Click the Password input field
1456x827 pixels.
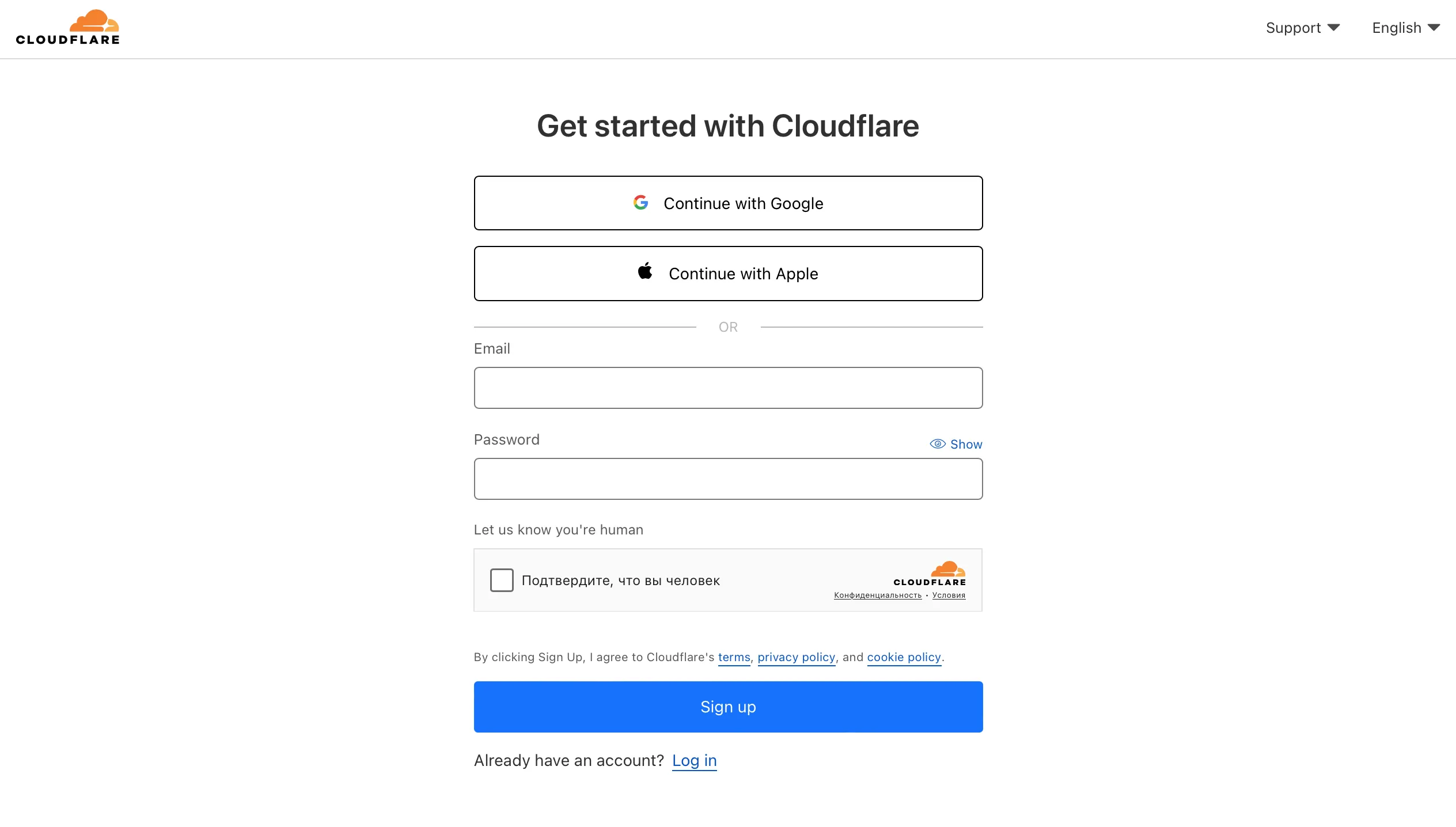click(x=727, y=479)
